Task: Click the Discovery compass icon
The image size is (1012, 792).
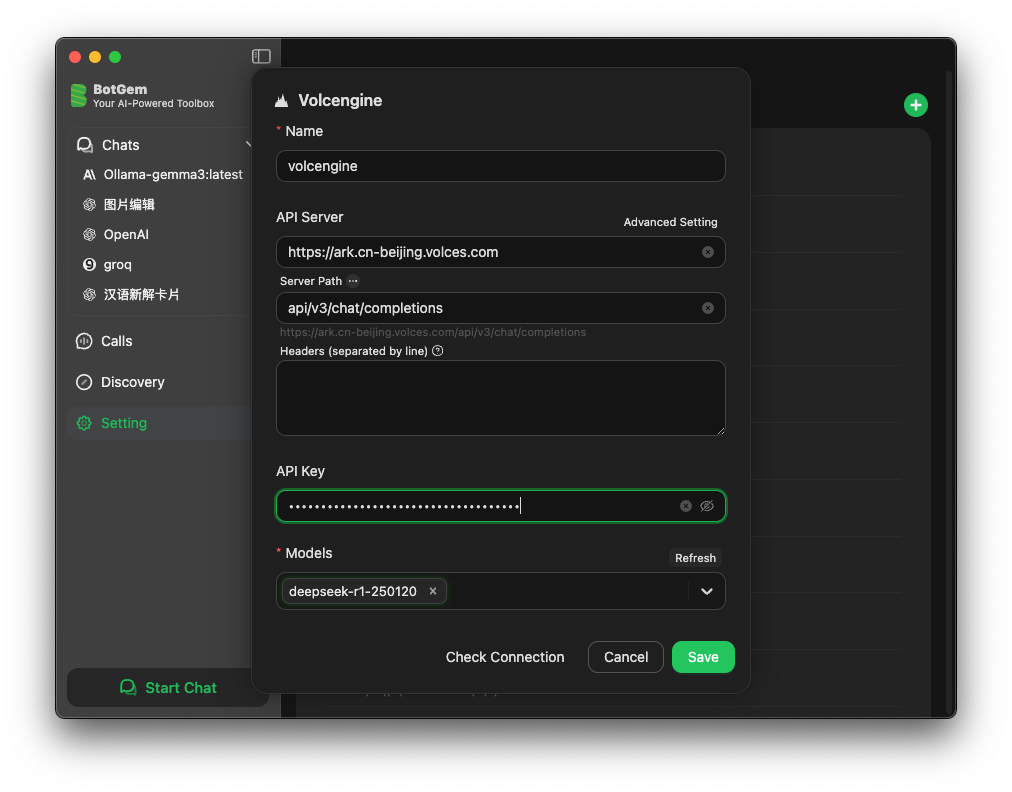Action: pos(84,382)
